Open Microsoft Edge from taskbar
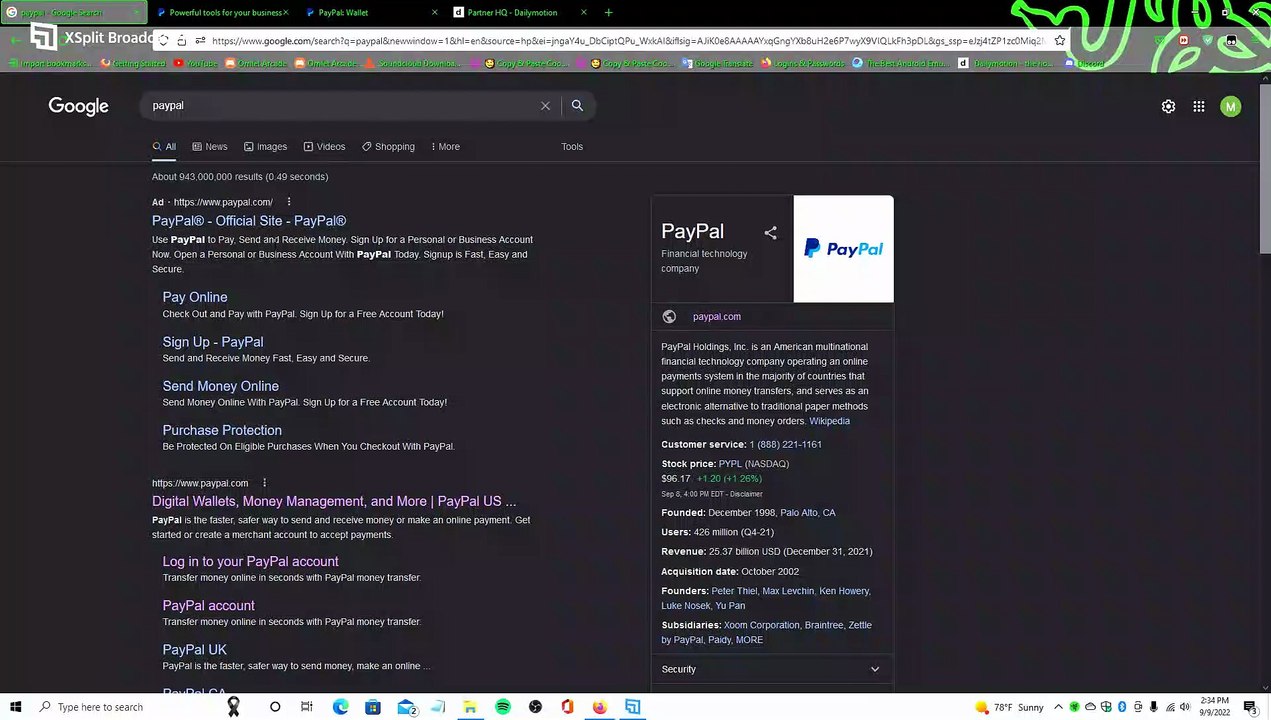The width and height of the screenshot is (1271, 720). 340,707
